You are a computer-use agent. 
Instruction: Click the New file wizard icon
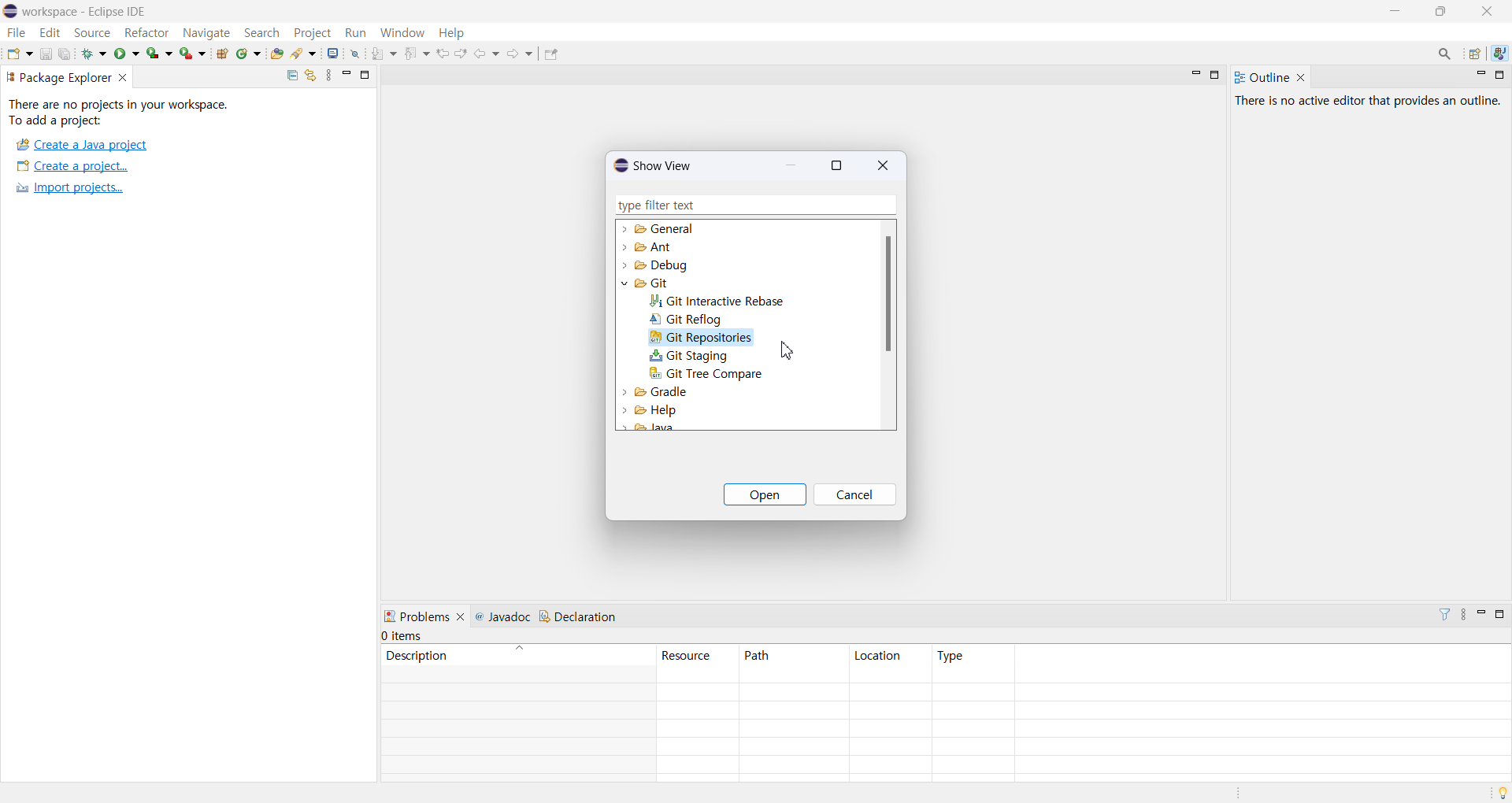click(x=14, y=54)
